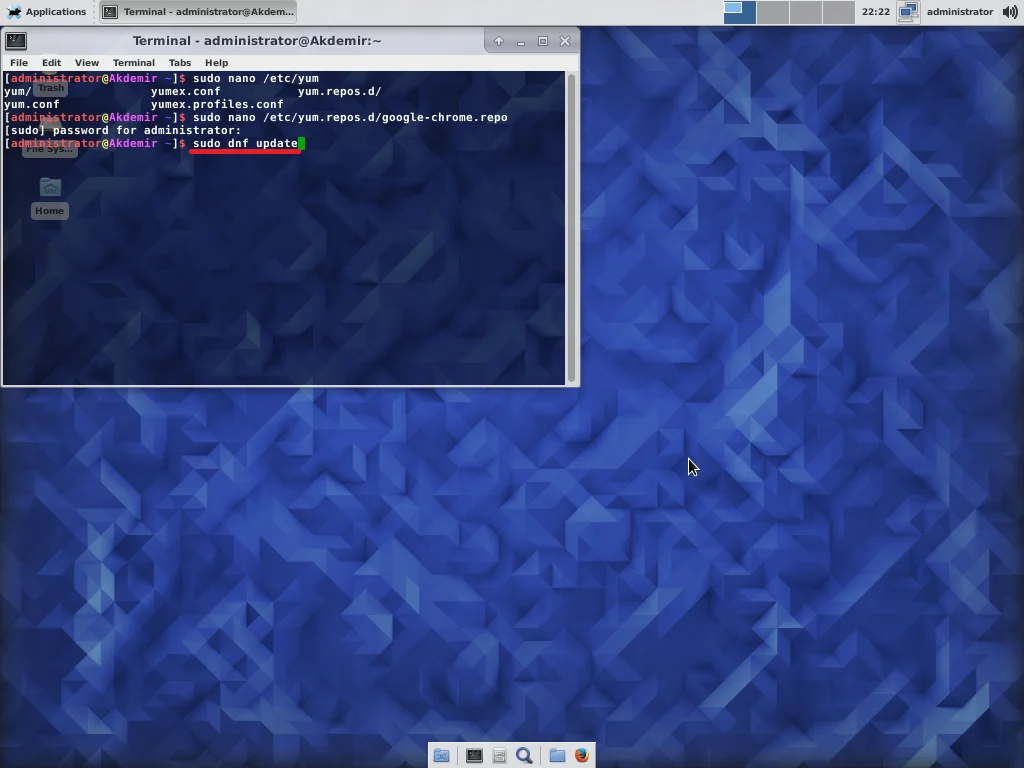Click the 'yumex.profiles.conf' text in the terminal
1024x768 pixels.
coord(217,104)
